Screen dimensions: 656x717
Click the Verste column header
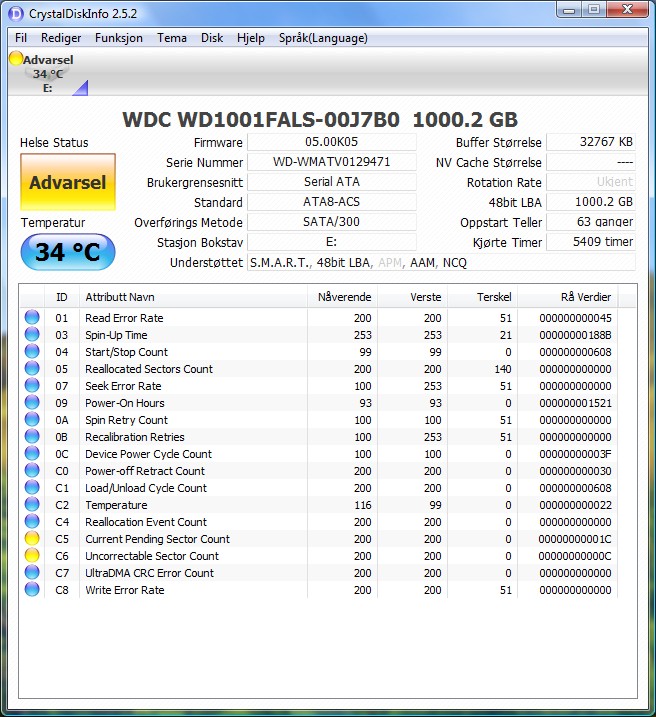(x=412, y=297)
